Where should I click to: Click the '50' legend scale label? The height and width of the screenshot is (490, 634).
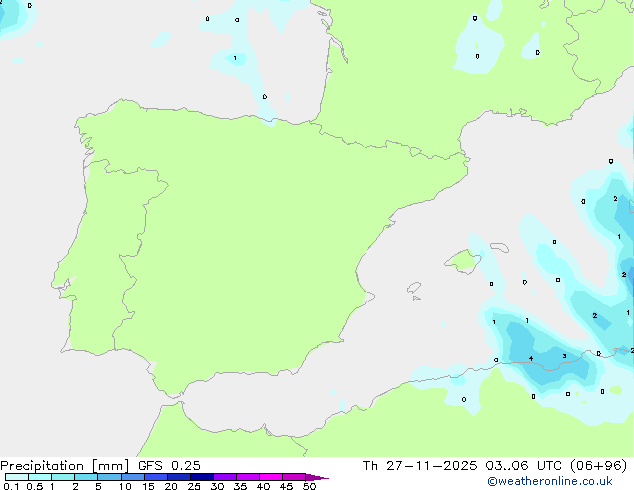point(310,486)
